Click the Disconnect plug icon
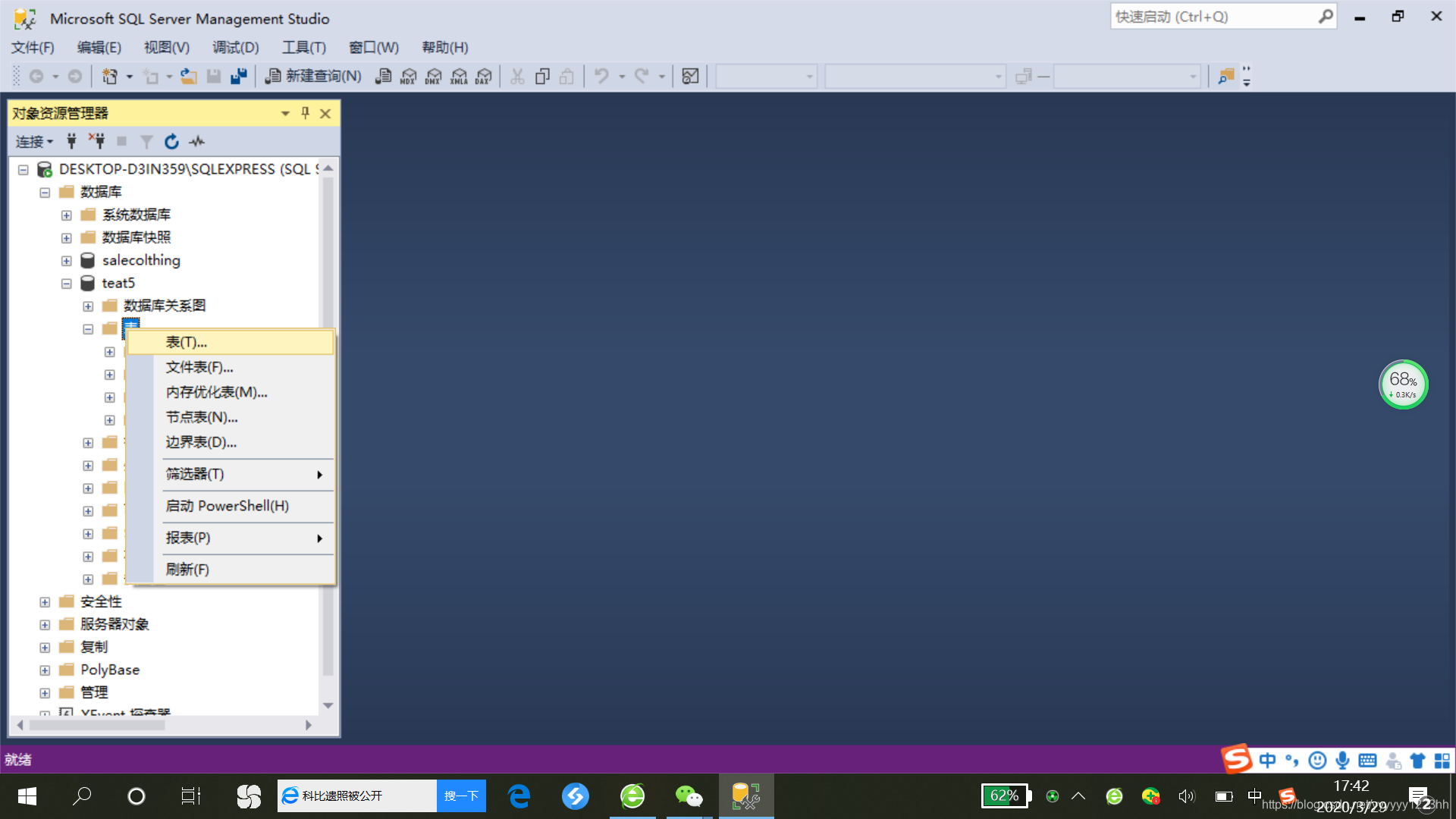 click(96, 141)
